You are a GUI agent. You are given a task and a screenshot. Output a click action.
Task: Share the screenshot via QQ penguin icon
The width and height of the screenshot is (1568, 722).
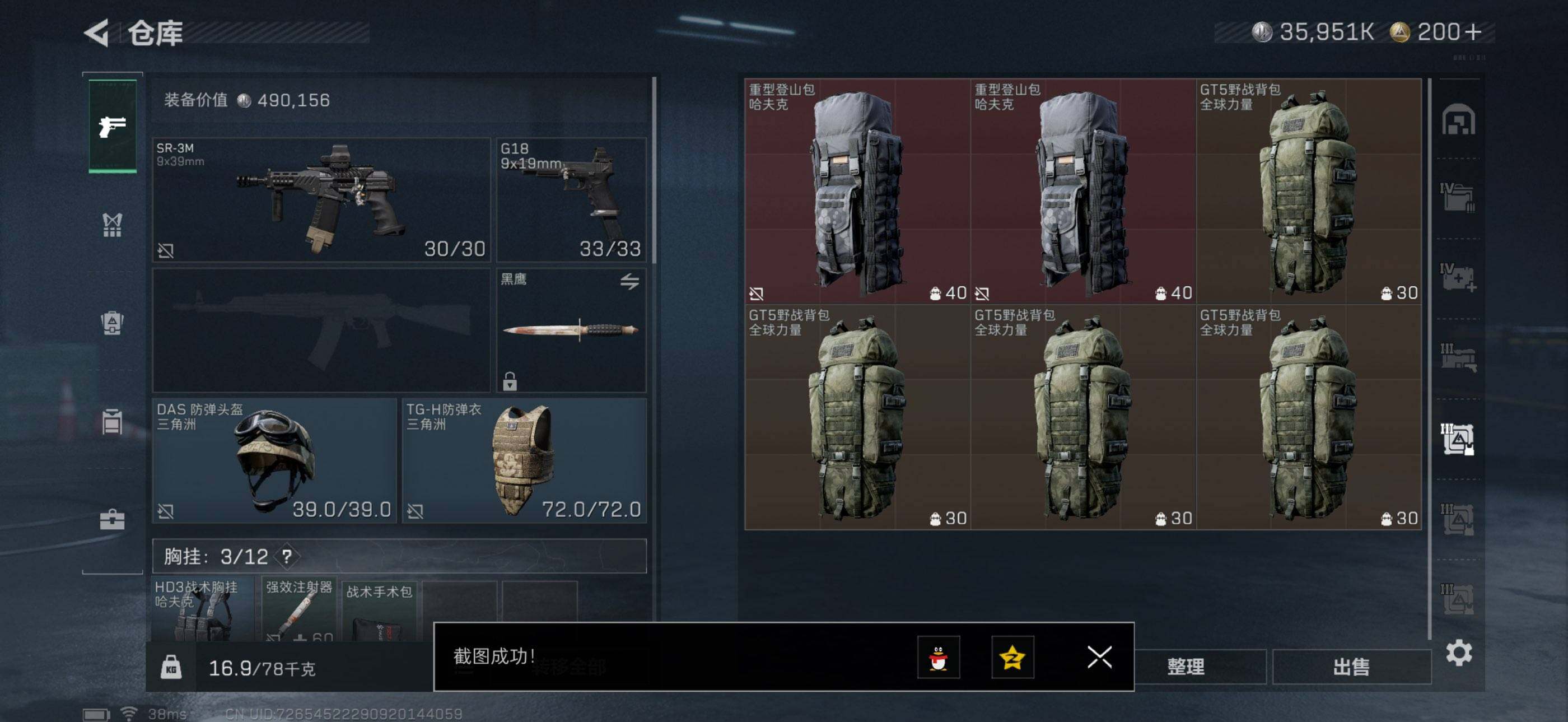pos(939,658)
